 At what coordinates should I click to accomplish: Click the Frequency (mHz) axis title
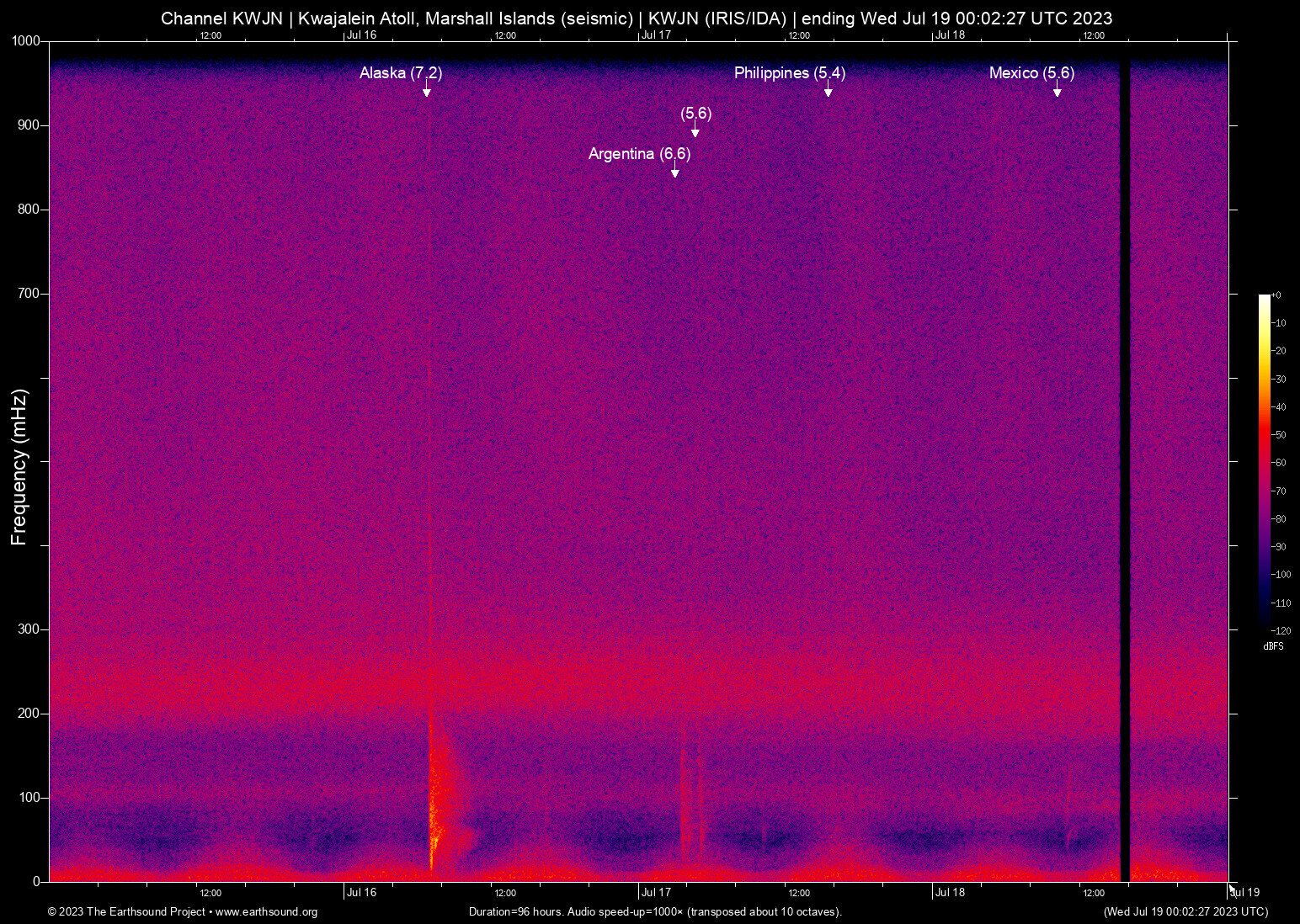point(19,467)
